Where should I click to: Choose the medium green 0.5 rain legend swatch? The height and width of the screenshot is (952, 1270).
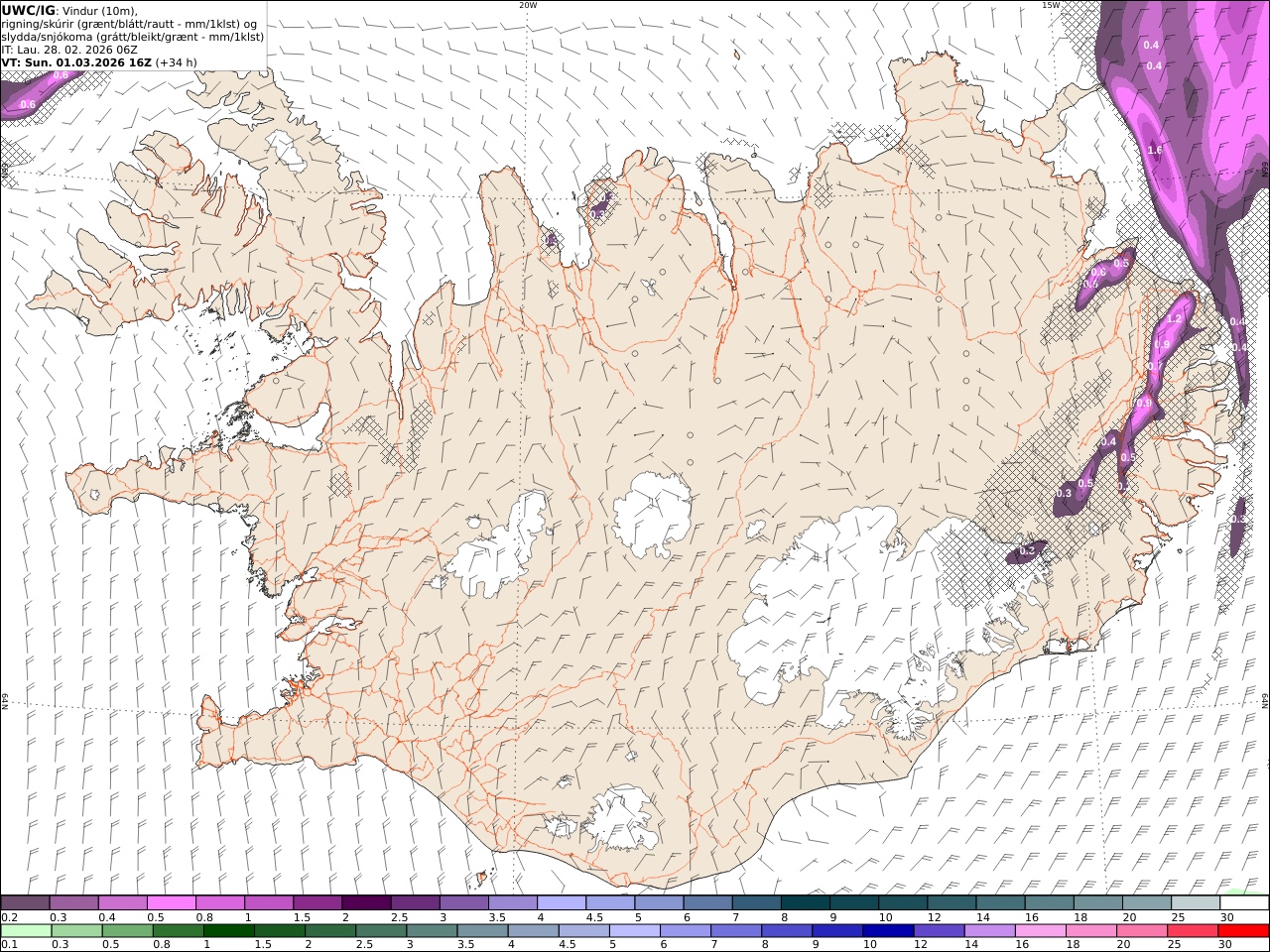point(127,931)
